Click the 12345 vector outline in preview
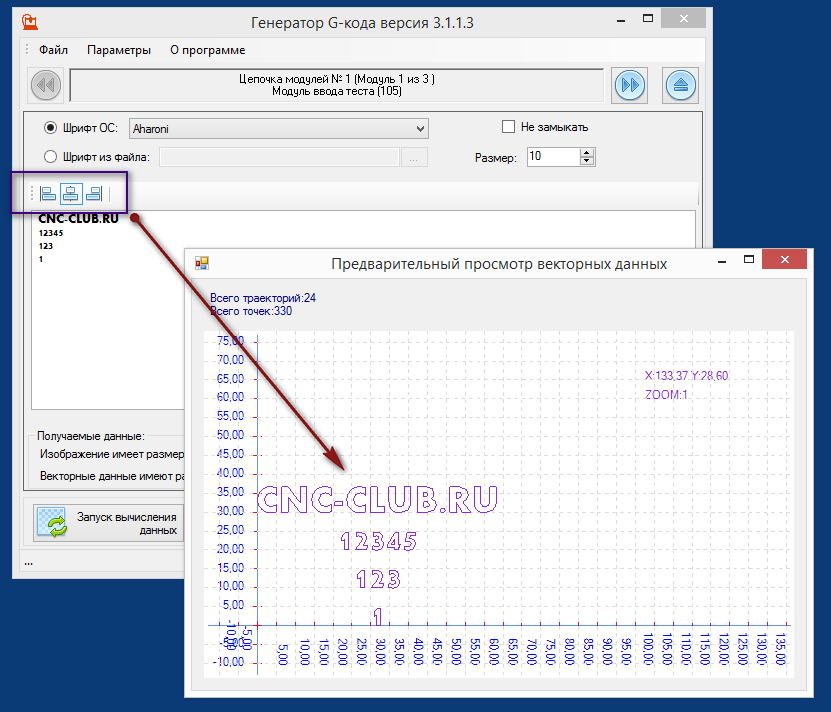 click(378, 541)
